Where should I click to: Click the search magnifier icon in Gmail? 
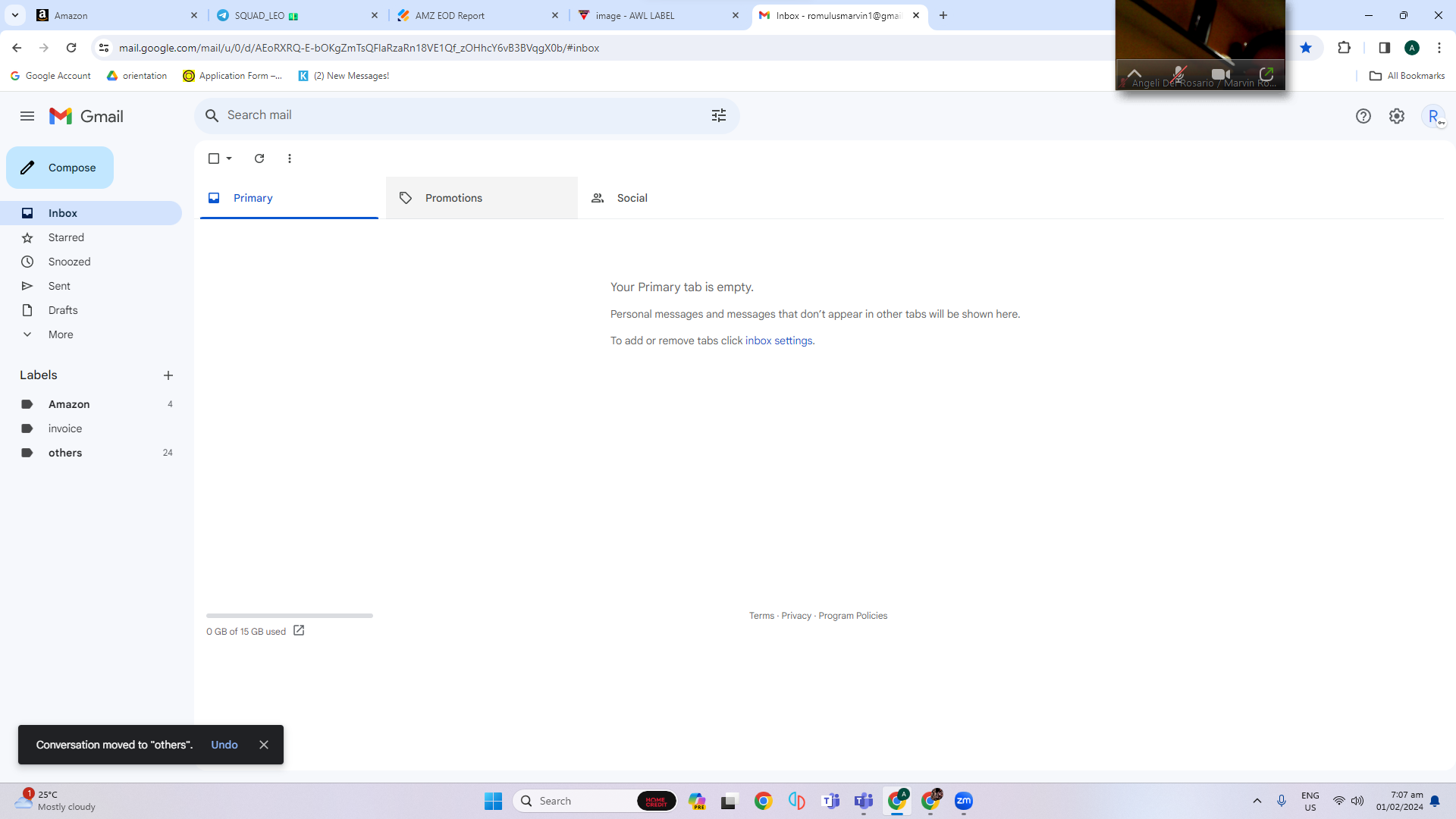(x=212, y=115)
